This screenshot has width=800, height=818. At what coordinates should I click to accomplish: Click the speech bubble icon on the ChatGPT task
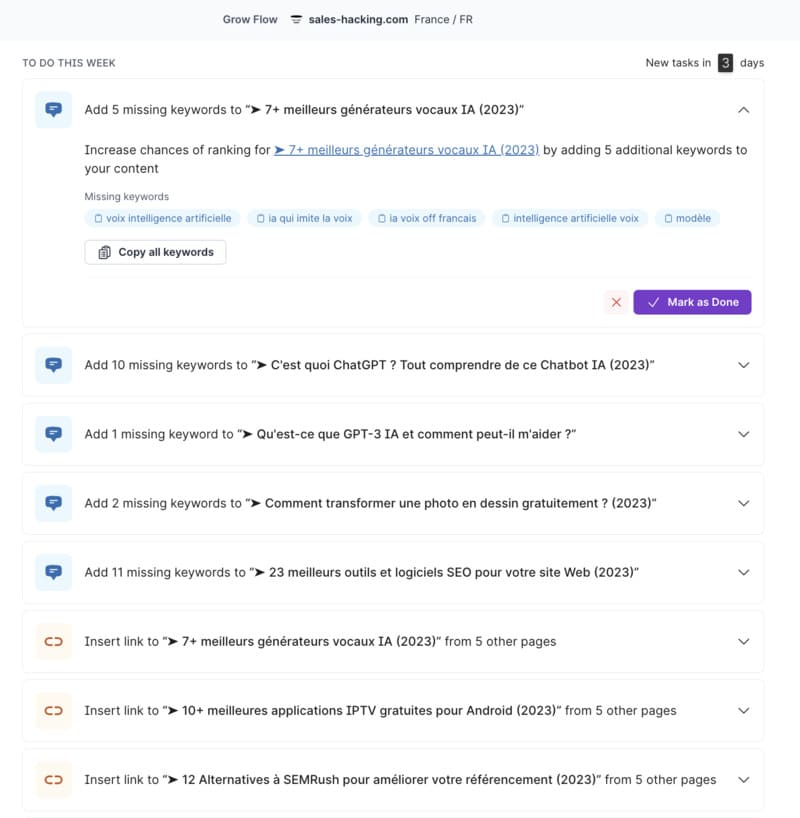pyautogui.click(x=53, y=364)
